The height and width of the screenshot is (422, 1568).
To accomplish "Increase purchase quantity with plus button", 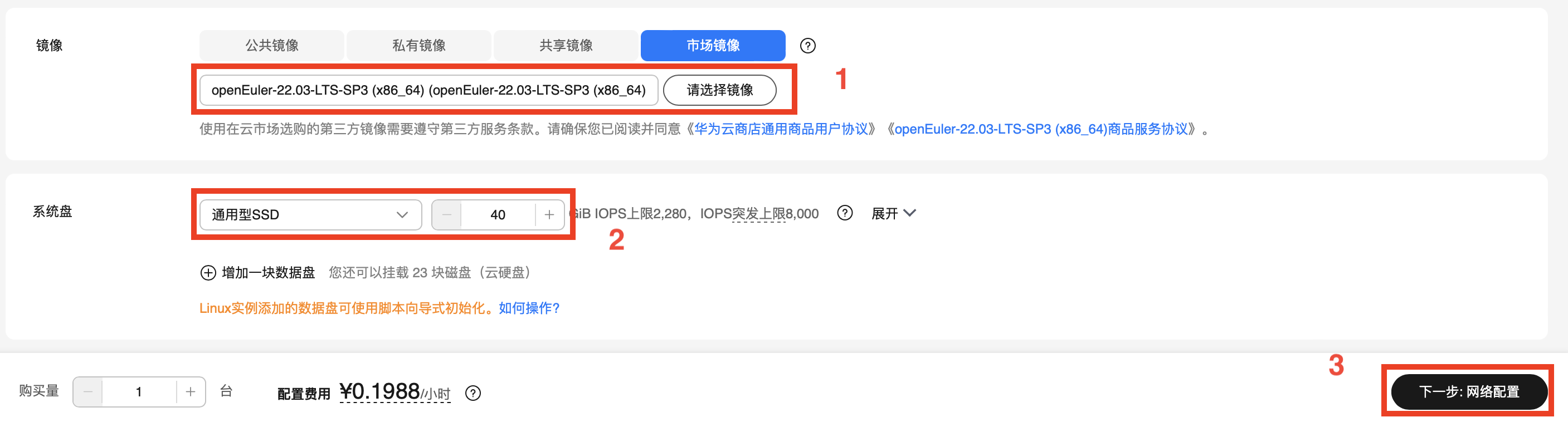I will coord(191,392).
